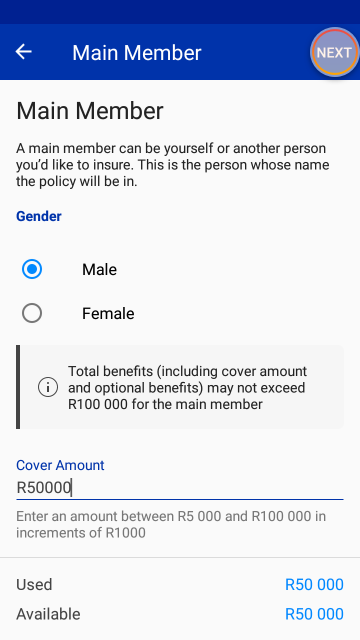Tap the Female gender label

[x=108, y=313]
